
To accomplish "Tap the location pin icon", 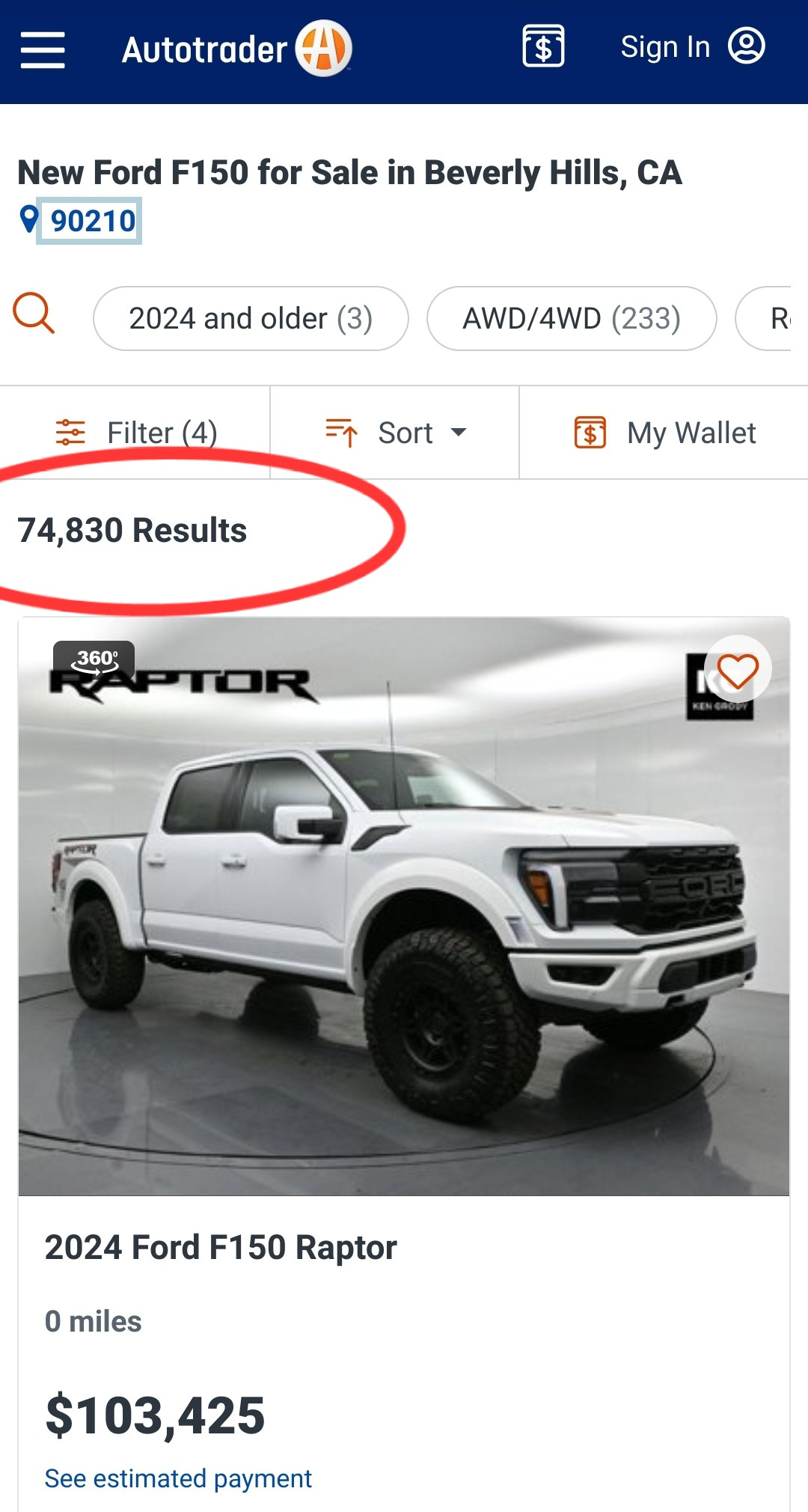I will pyautogui.click(x=28, y=219).
